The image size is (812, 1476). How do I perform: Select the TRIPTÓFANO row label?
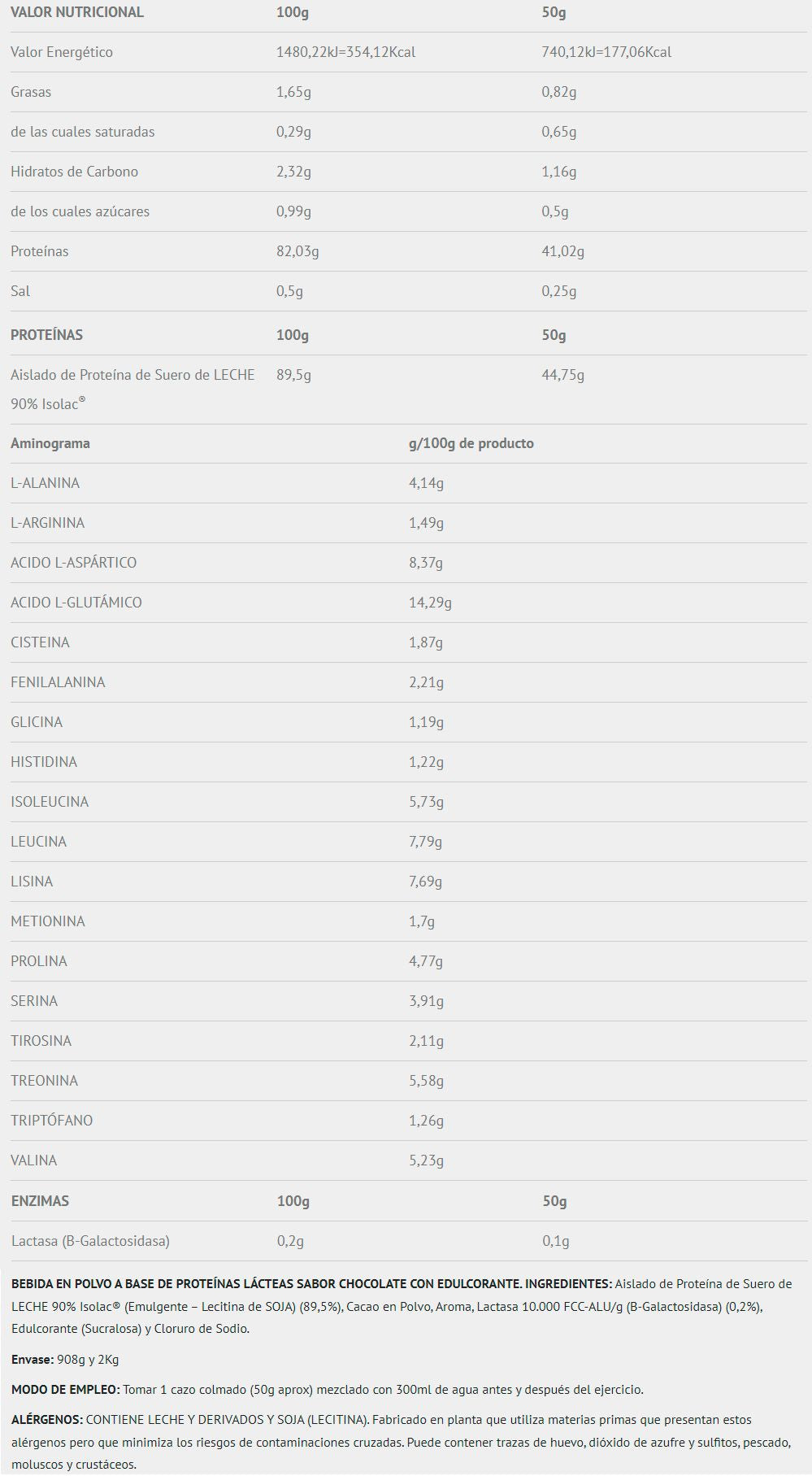51,1121
